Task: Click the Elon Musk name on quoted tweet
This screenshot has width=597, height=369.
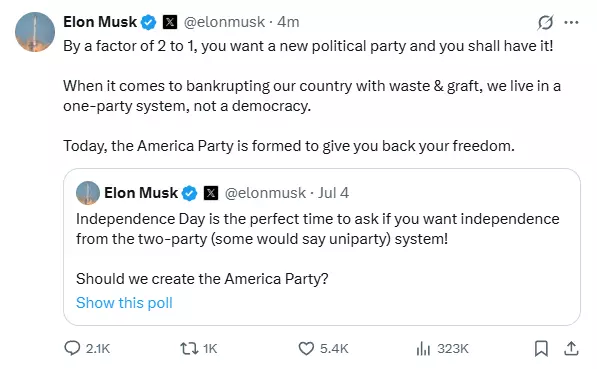Action: click(x=141, y=193)
